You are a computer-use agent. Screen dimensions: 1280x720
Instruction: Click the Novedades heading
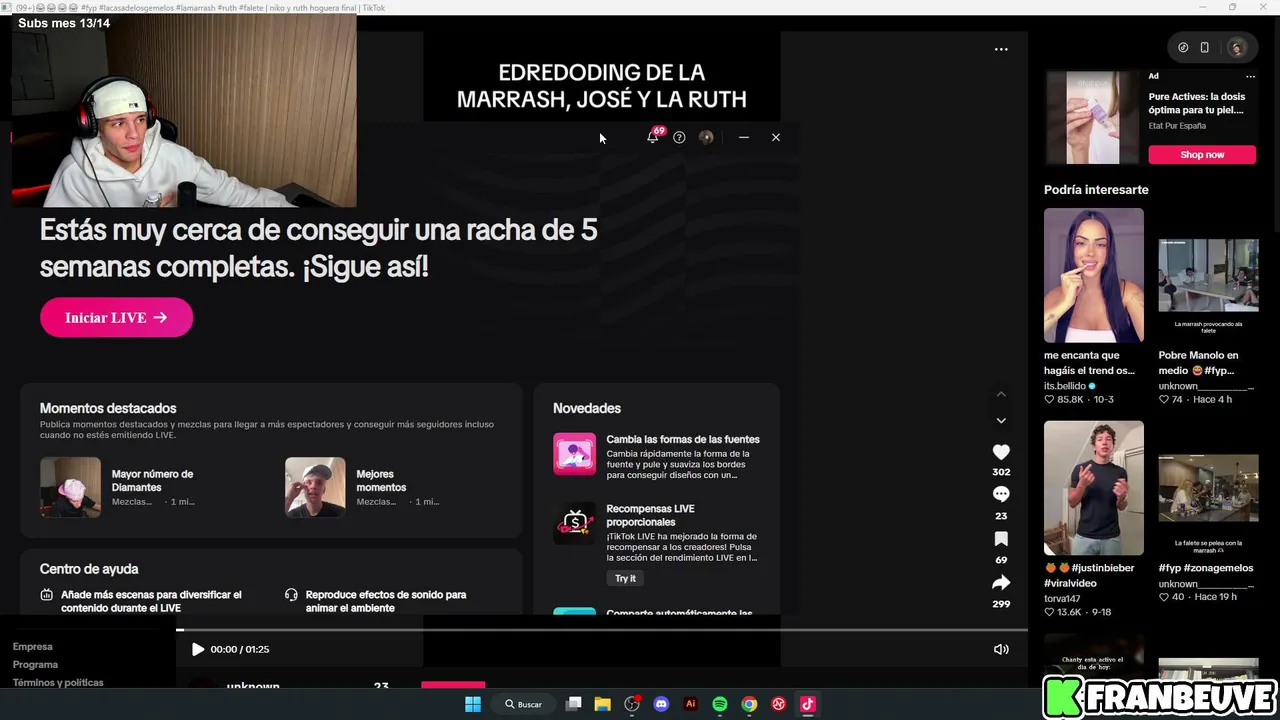coord(587,408)
